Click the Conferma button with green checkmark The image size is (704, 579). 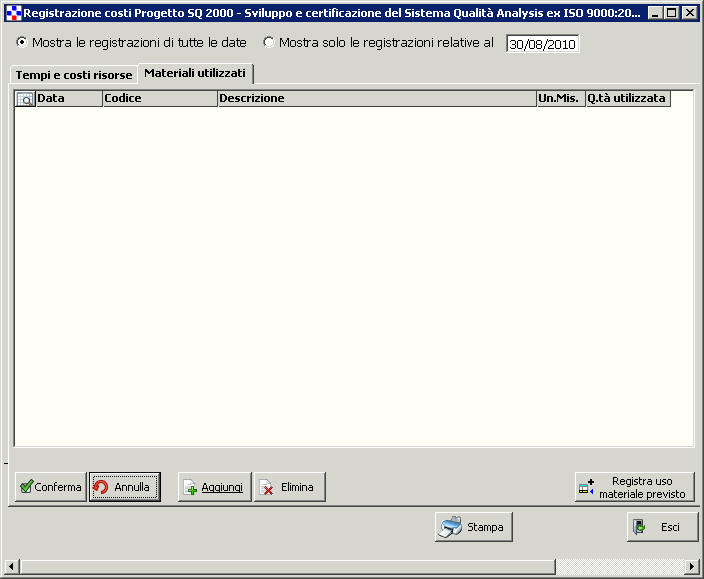click(50, 487)
